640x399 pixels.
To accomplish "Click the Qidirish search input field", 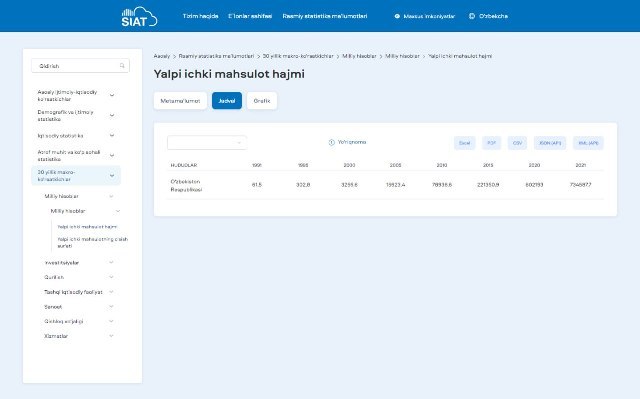I will tap(80, 66).
